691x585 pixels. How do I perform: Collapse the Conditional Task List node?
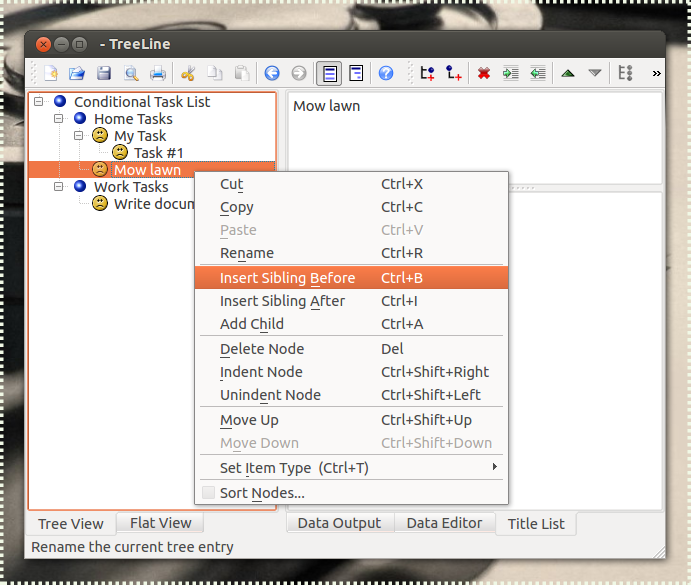[39, 102]
